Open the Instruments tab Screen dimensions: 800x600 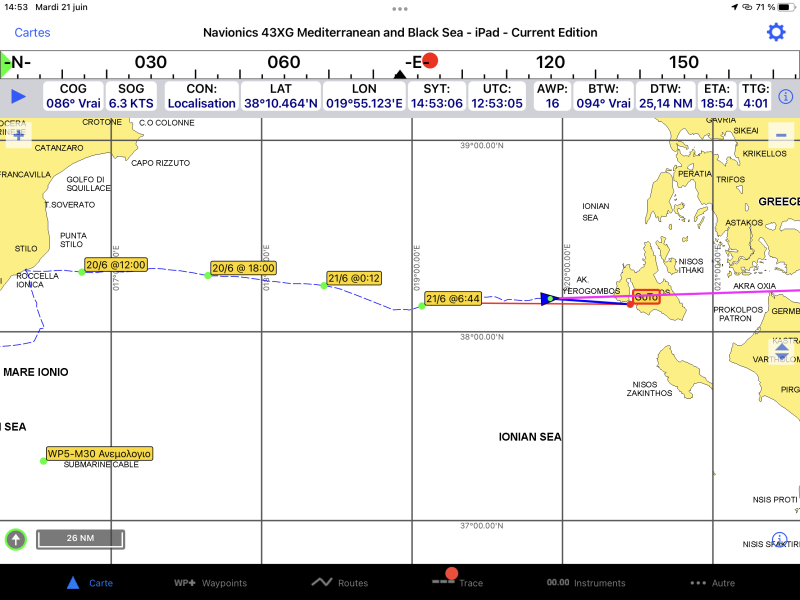(586, 583)
